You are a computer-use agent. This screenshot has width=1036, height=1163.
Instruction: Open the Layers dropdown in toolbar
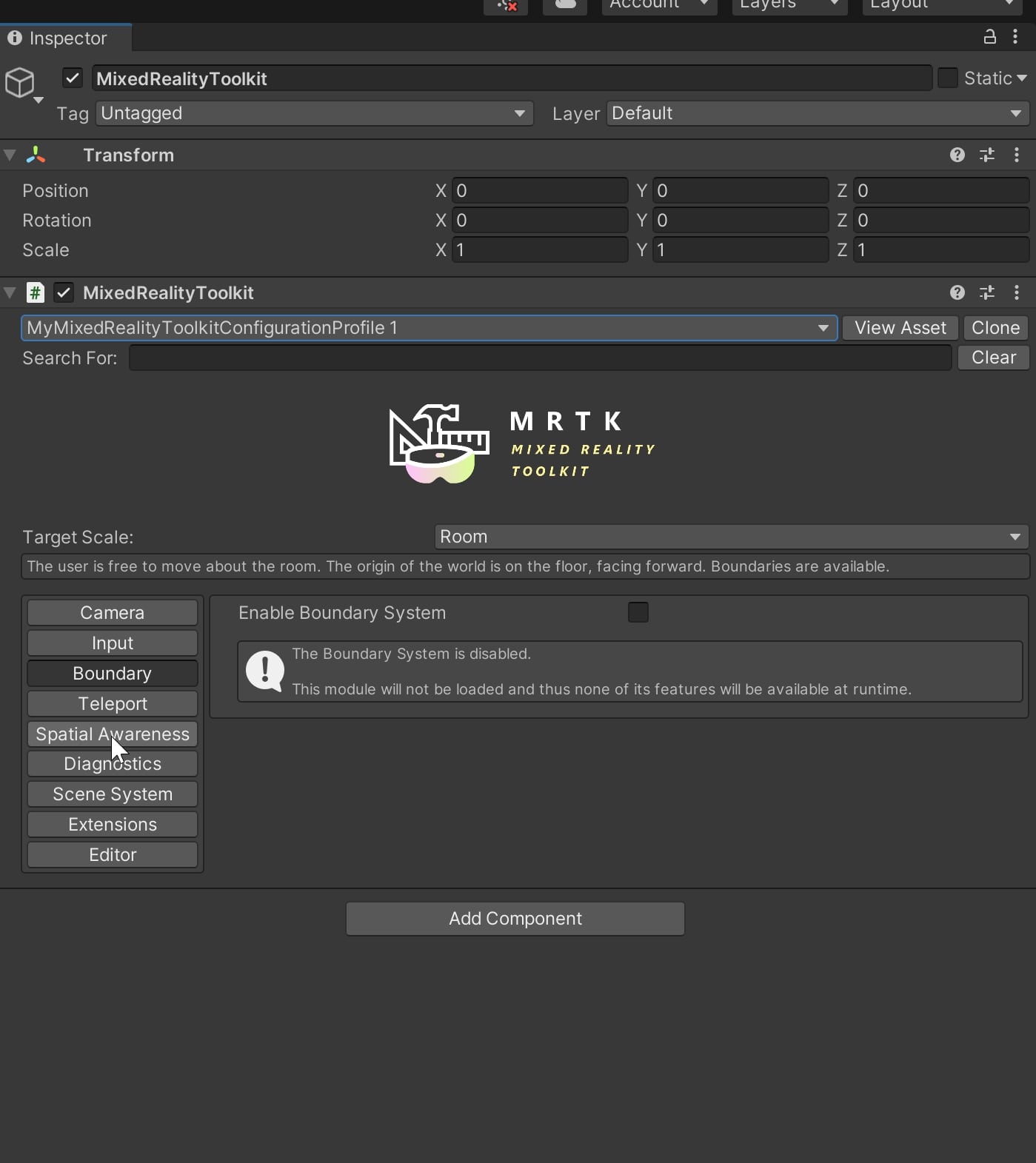(x=789, y=5)
